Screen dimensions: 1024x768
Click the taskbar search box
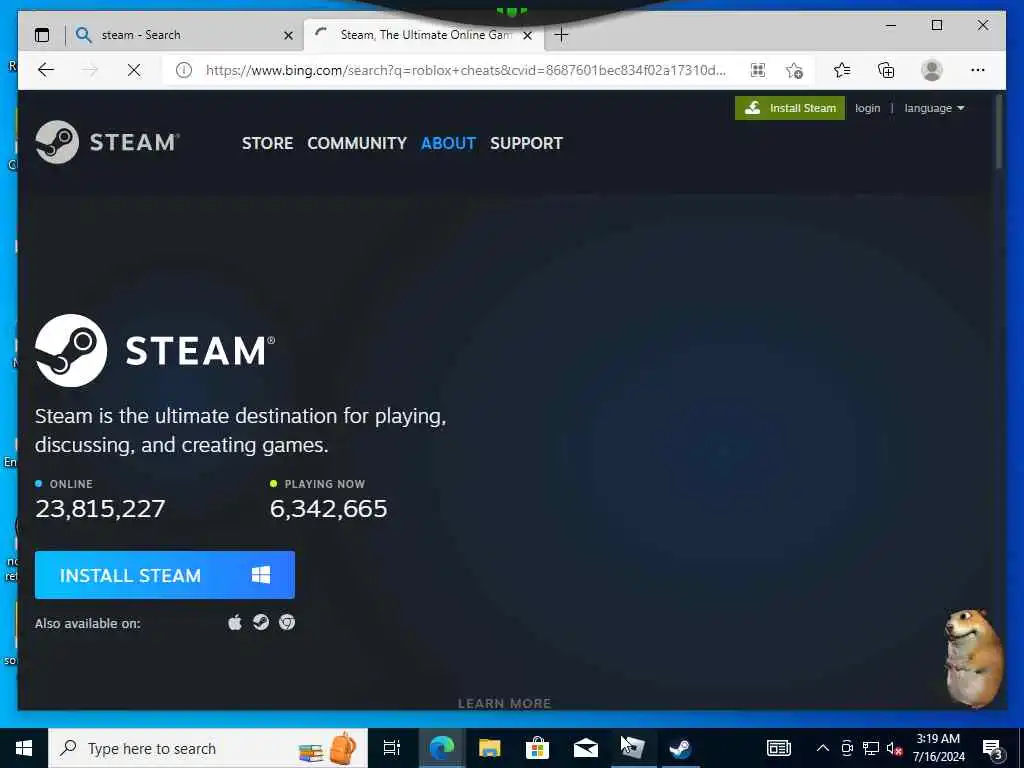(208, 748)
